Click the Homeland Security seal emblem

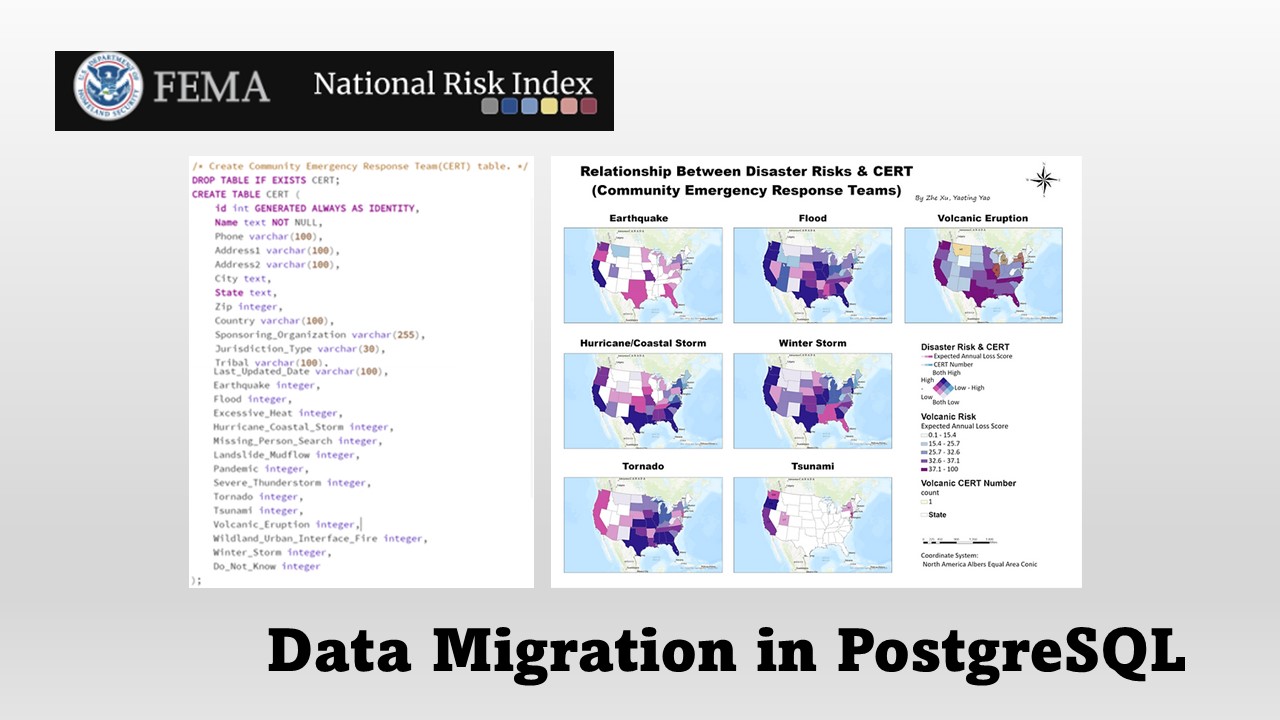(108, 87)
